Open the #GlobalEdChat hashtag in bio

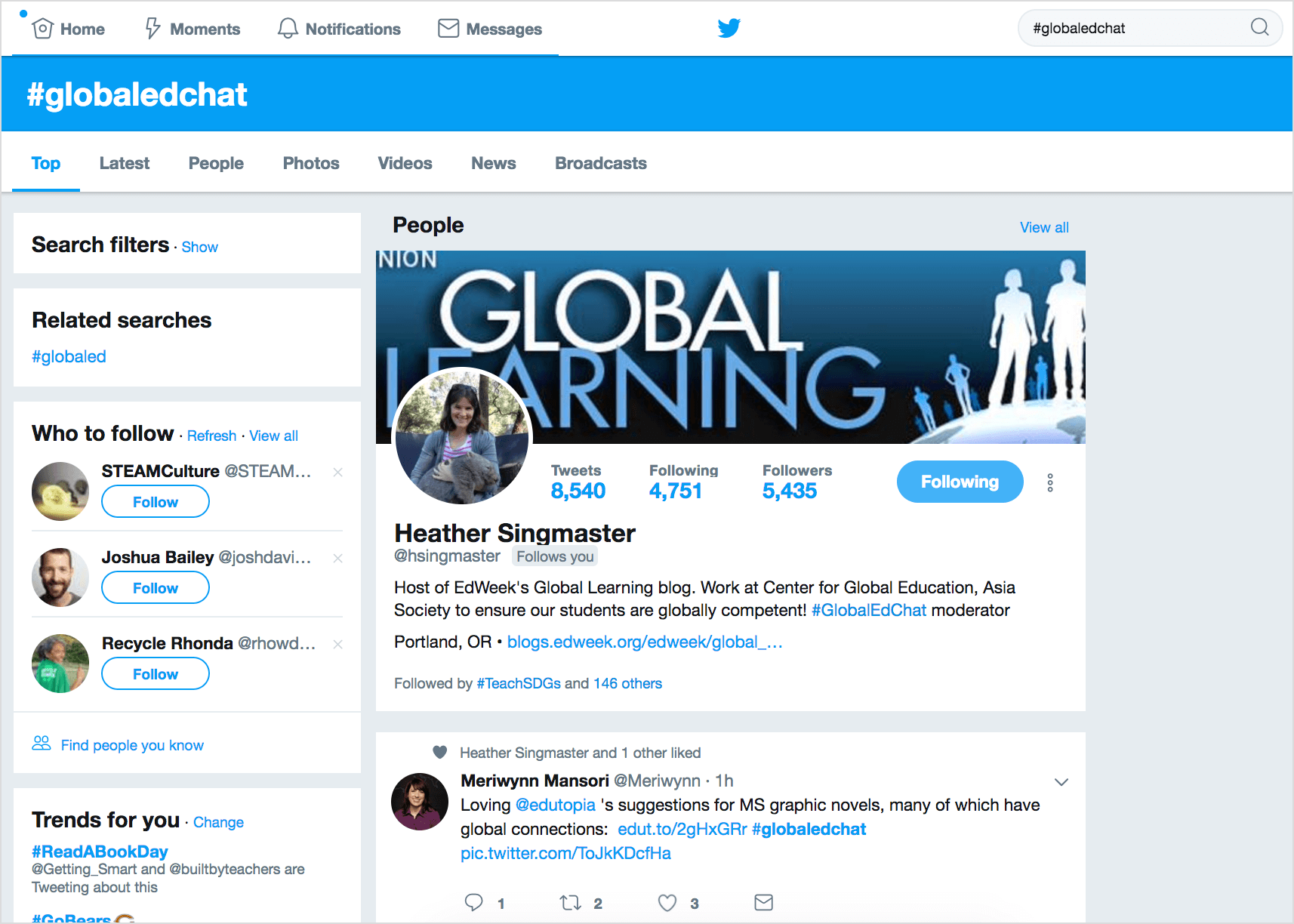click(x=869, y=610)
